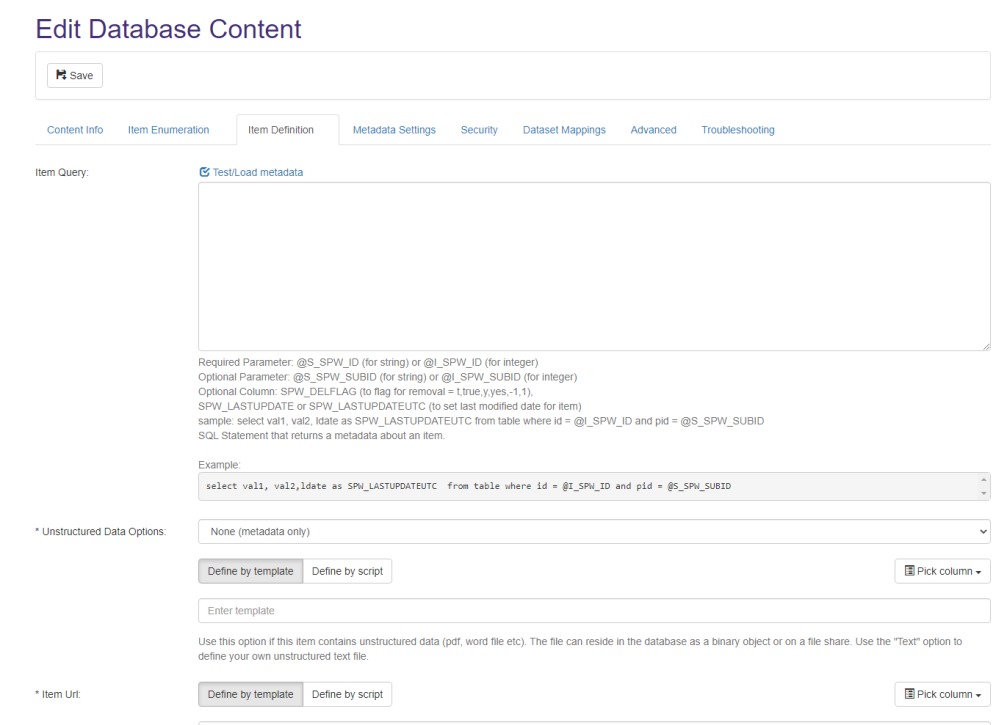This screenshot has width=996, height=725.
Task: Open the Dataset Mappings tab
Action: (564, 130)
